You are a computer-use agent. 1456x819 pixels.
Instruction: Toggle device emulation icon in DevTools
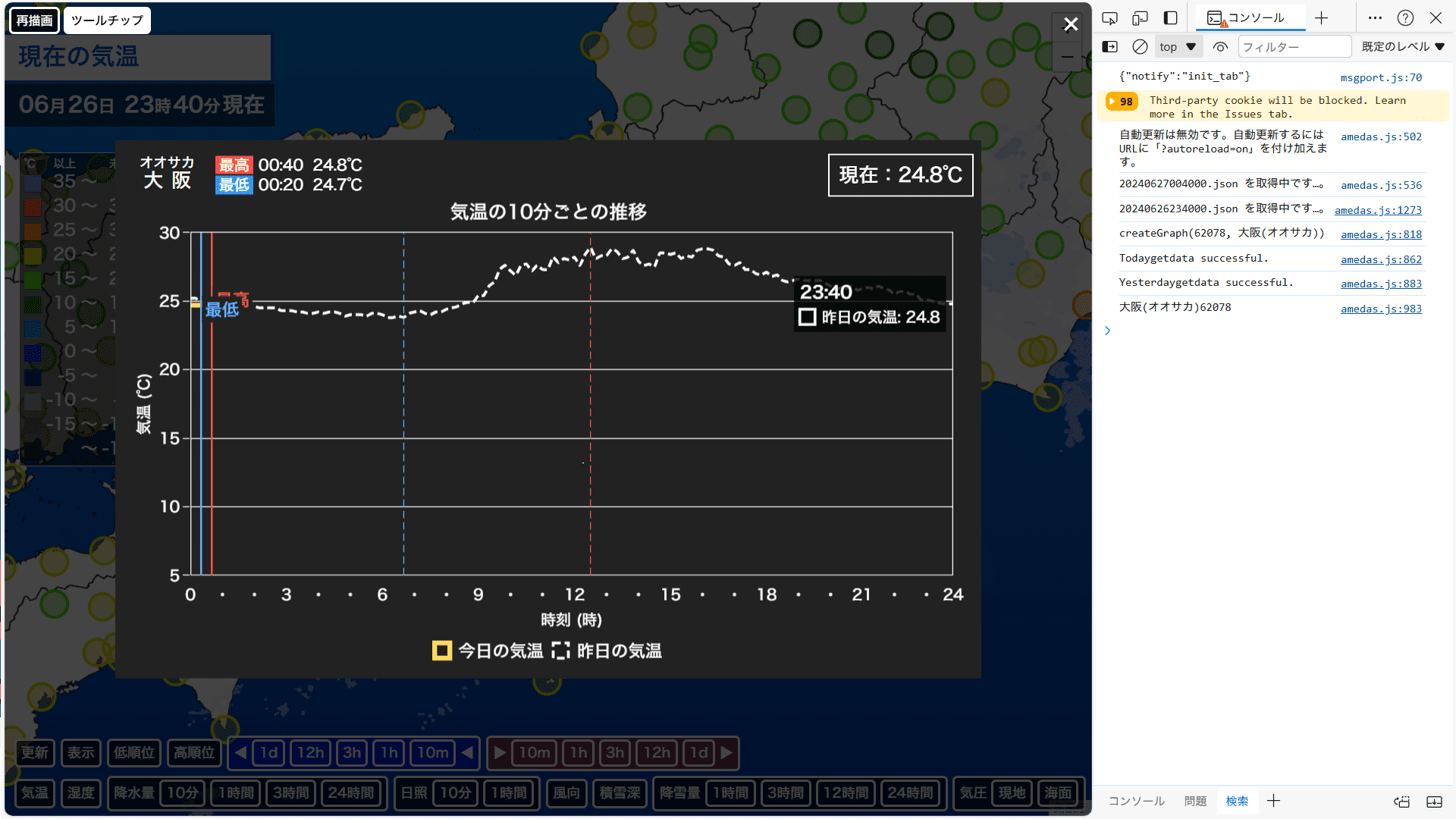click(1140, 18)
